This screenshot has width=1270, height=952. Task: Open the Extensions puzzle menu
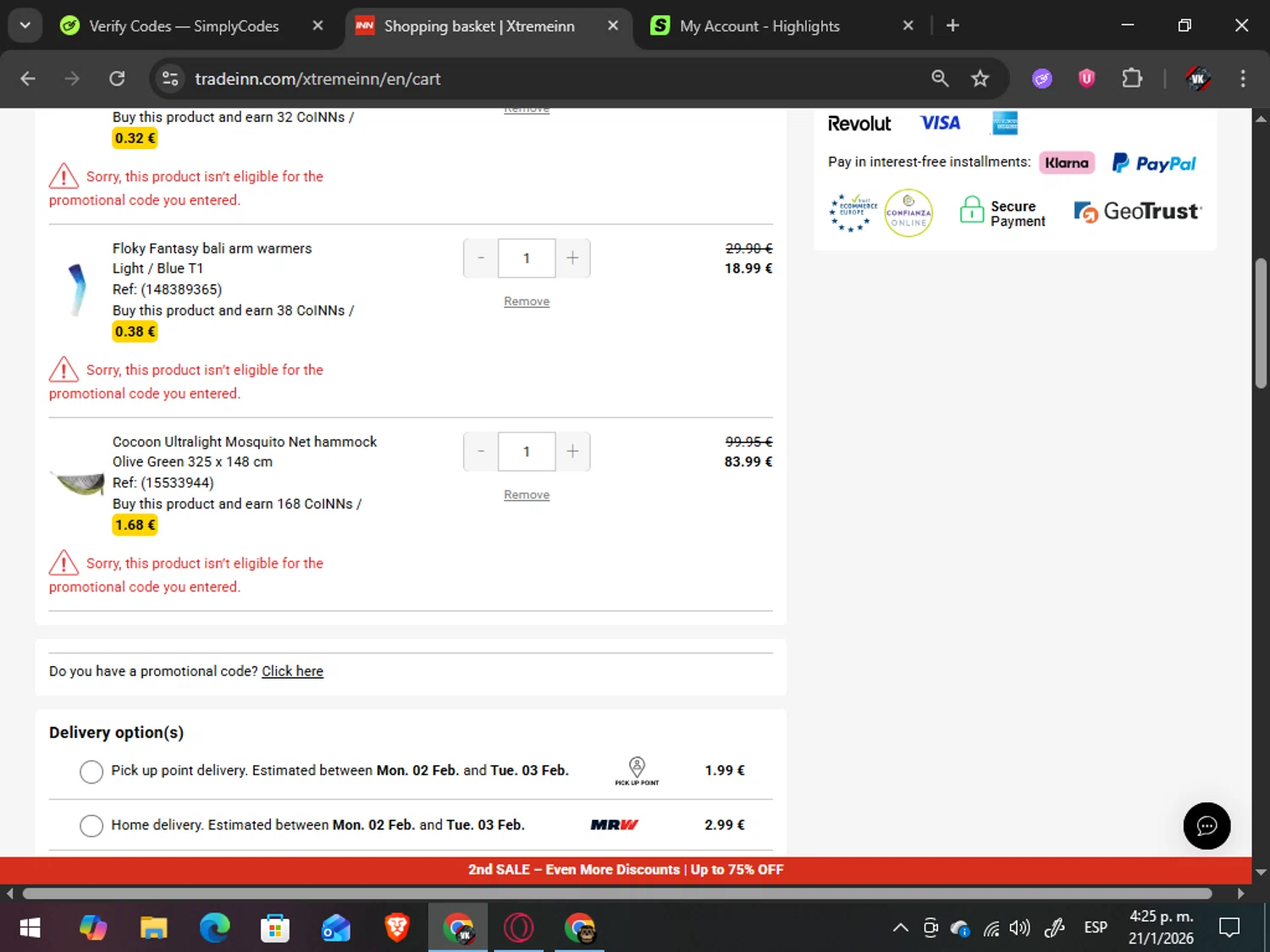pos(1131,79)
